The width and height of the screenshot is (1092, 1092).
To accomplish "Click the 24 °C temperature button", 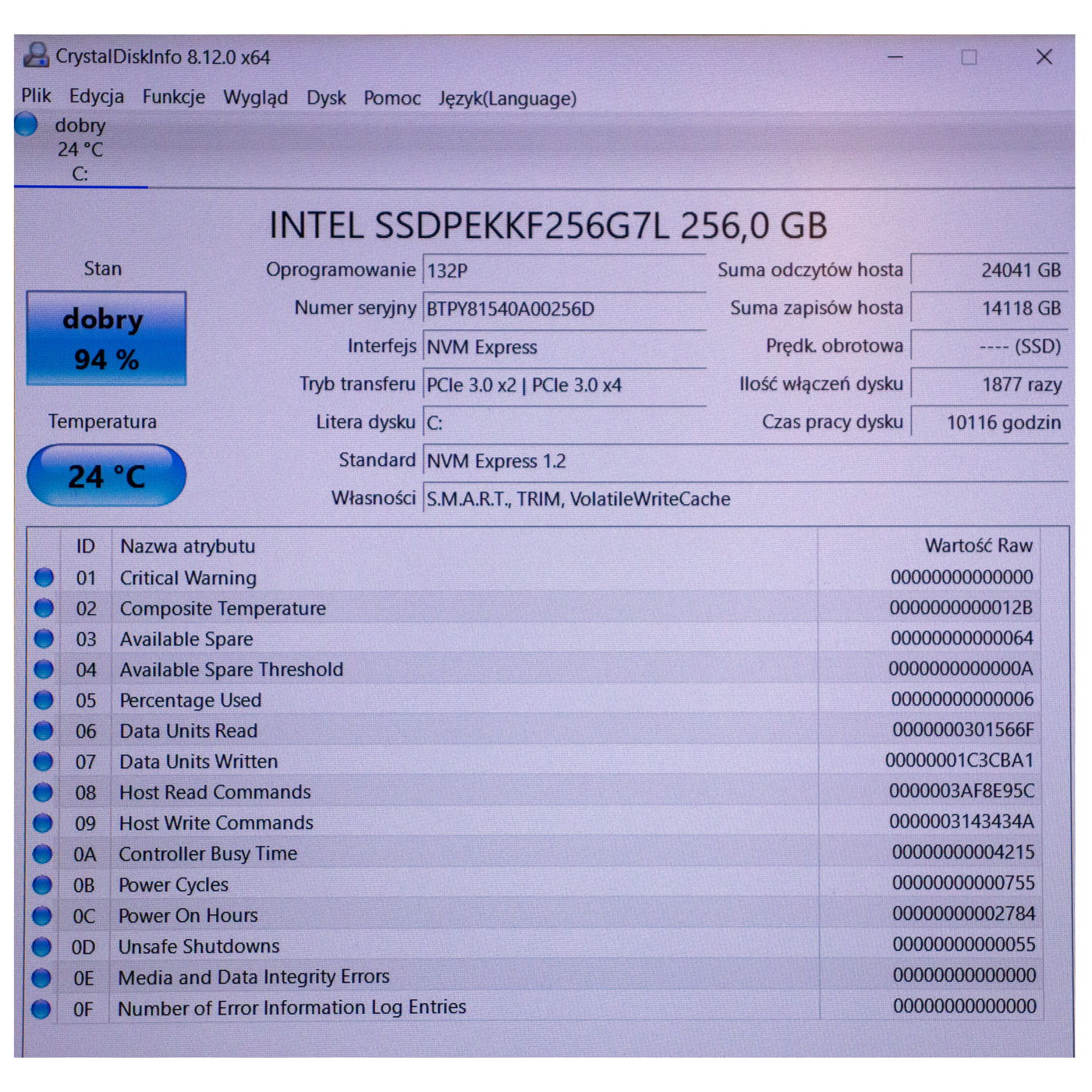I will point(106,476).
